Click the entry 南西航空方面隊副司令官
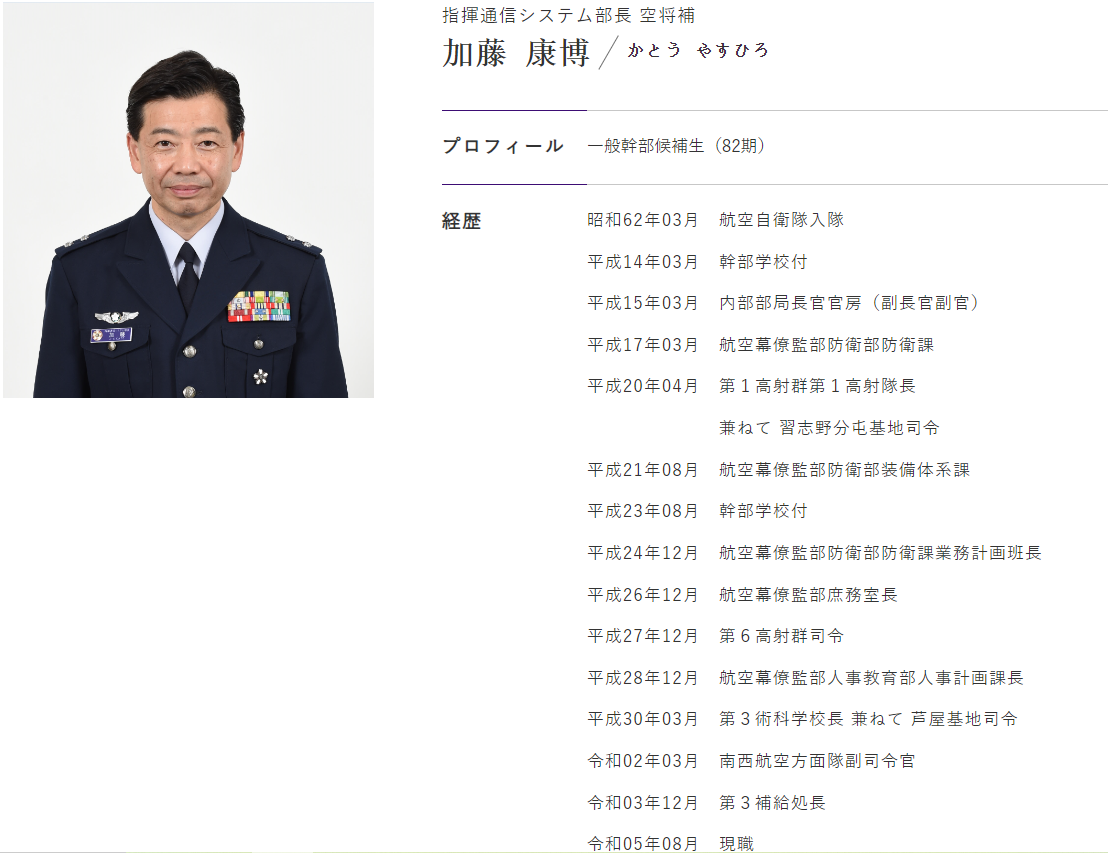 (818, 761)
